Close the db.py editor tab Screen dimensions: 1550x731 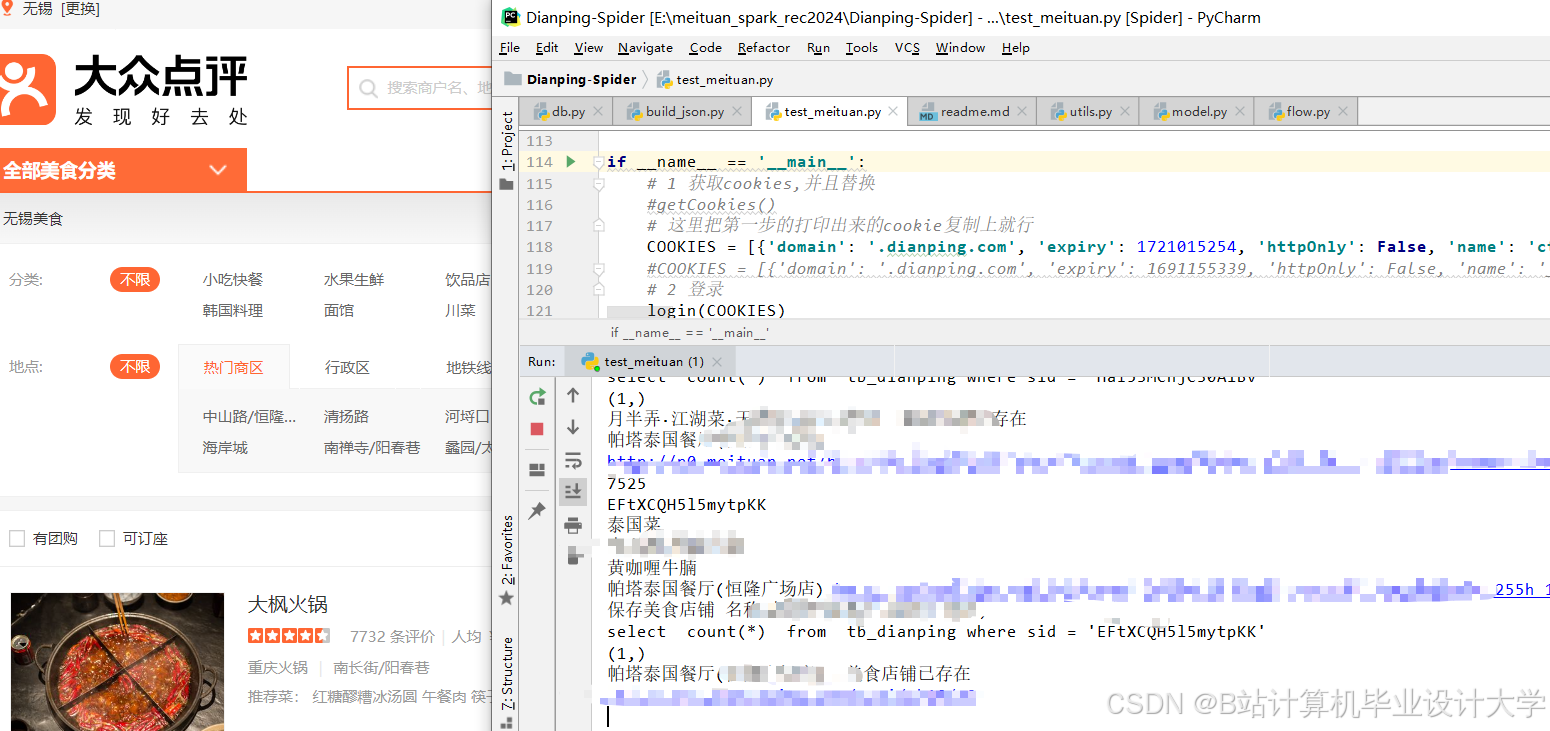pyautogui.click(x=598, y=112)
